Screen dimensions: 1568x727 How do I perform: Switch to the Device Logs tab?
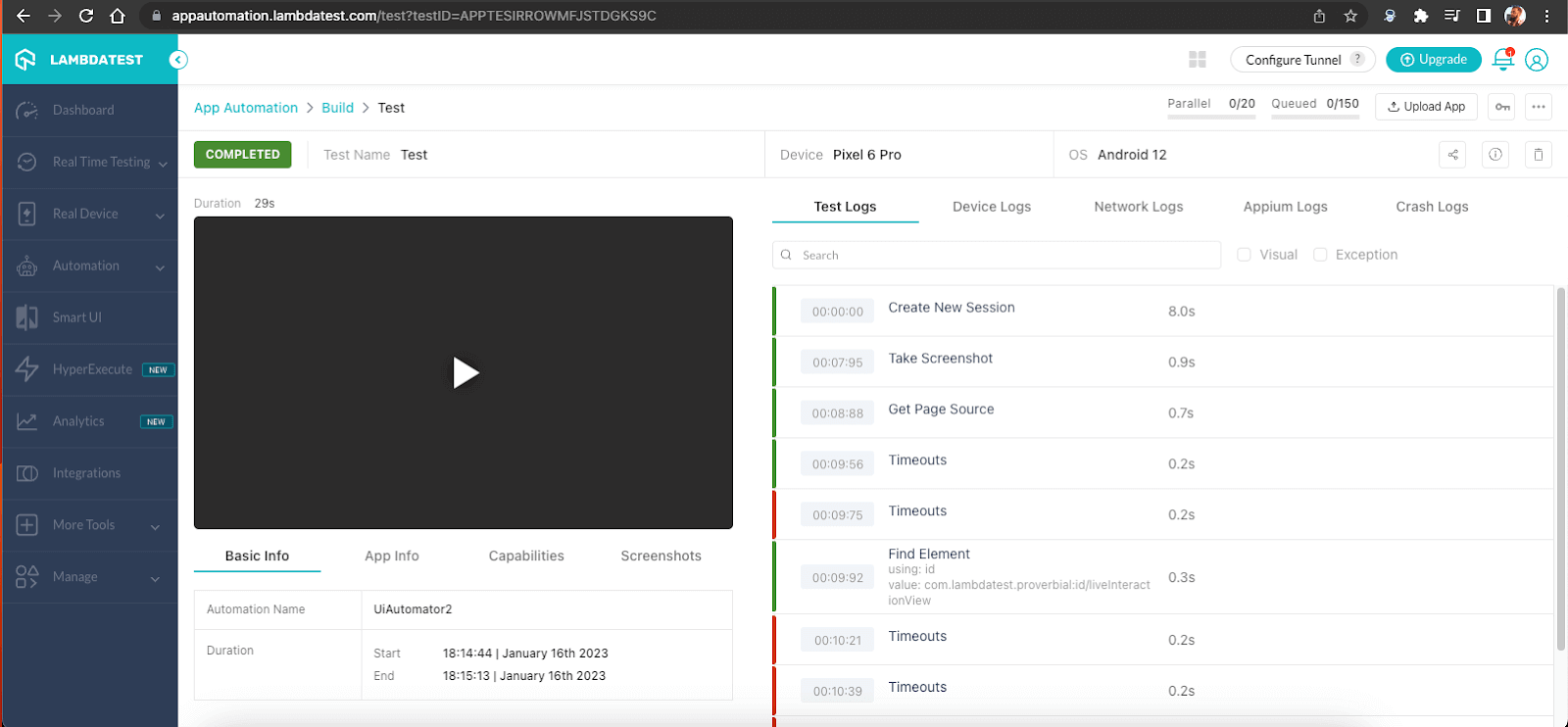tap(991, 207)
